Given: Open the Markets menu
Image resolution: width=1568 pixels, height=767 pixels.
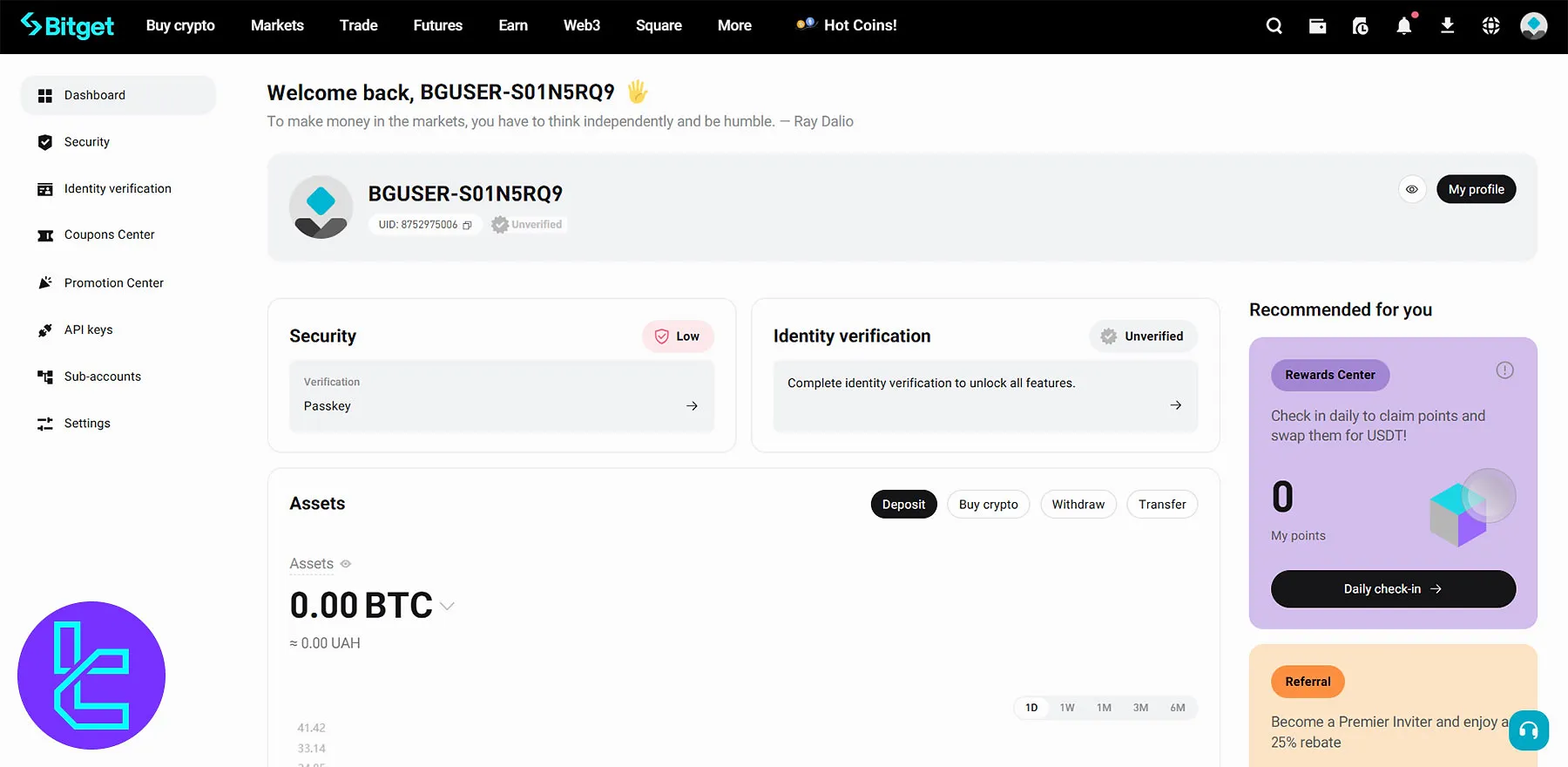Looking at the screenshot, I should pos(277,25).
